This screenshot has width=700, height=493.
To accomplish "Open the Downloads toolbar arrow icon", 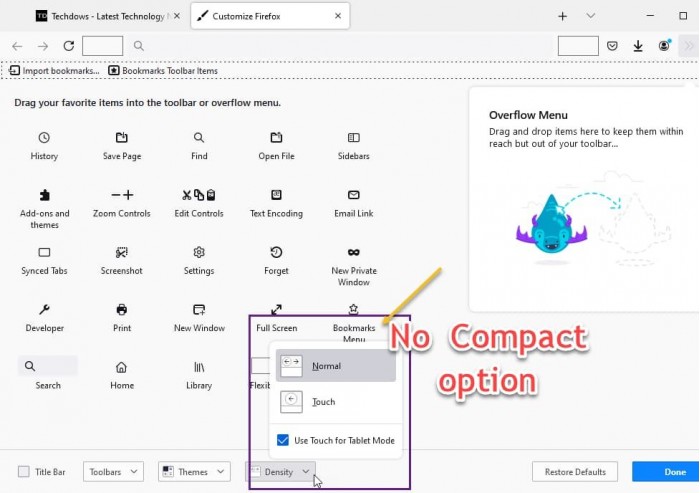I will [x=638, y=46].
